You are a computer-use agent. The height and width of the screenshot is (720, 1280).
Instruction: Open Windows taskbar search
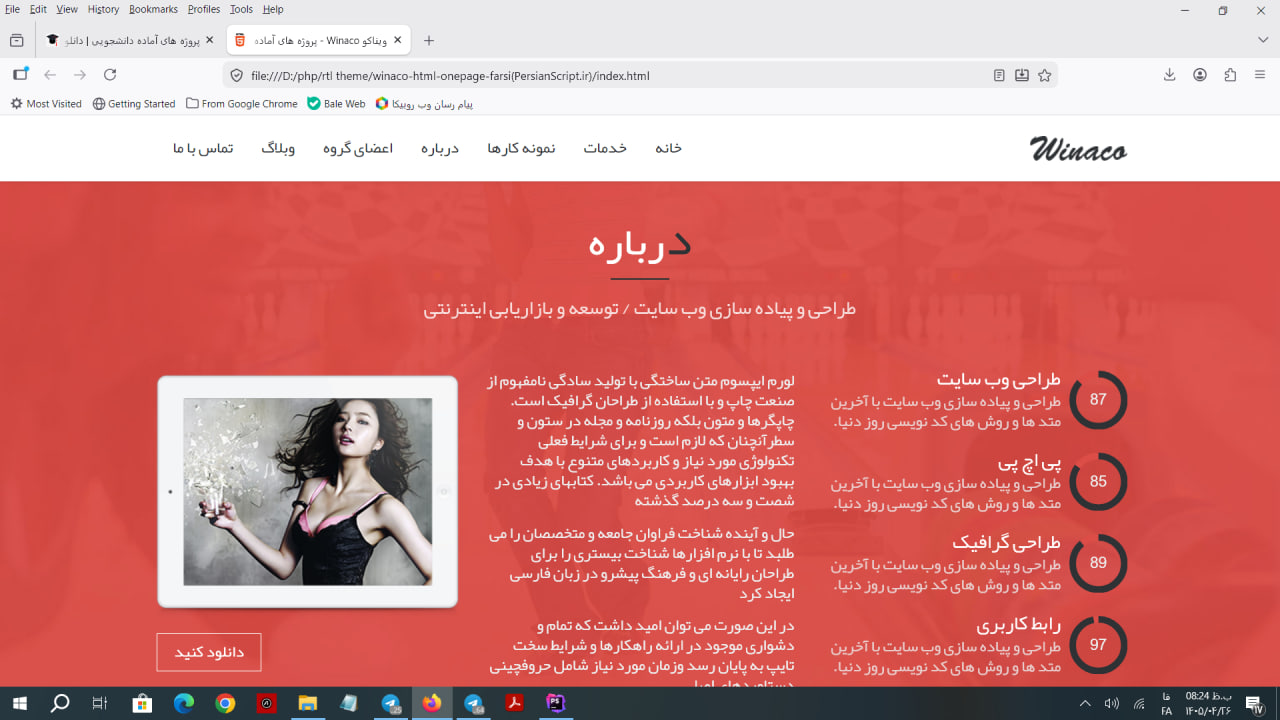point(60,703)
